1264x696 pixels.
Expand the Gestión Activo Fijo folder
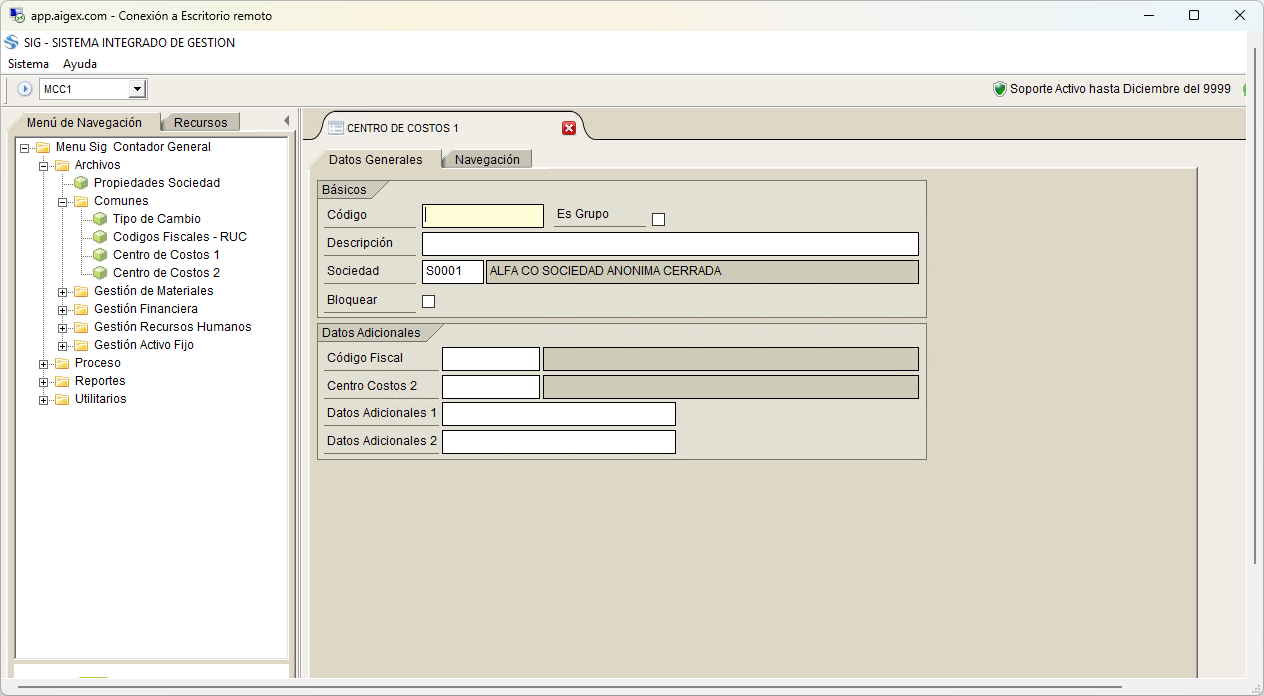tap(62, 346)
